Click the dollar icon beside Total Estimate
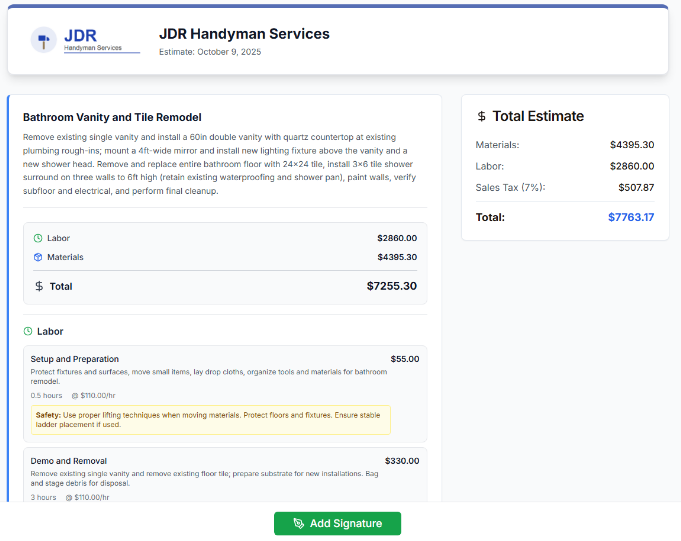This screenshot has height=541, width=681. coord(481,116)
